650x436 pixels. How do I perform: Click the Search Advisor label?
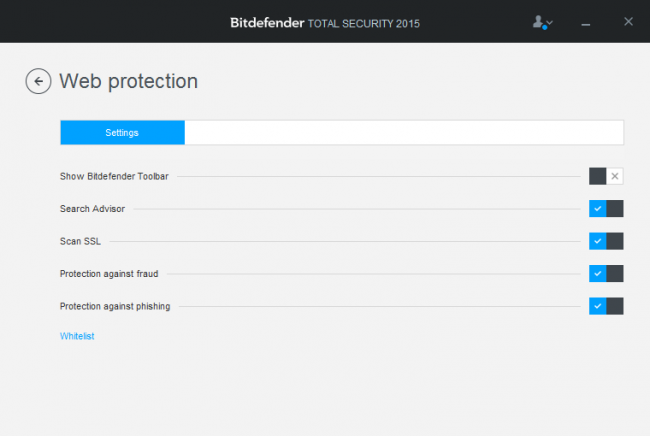[x=93, y=209]
